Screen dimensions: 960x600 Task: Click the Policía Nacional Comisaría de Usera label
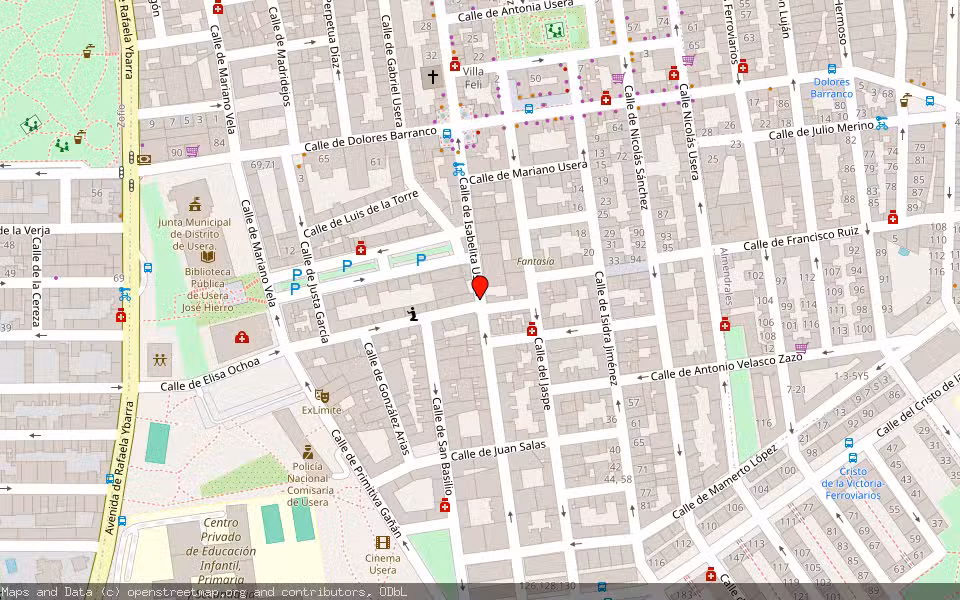pos(310,484)
